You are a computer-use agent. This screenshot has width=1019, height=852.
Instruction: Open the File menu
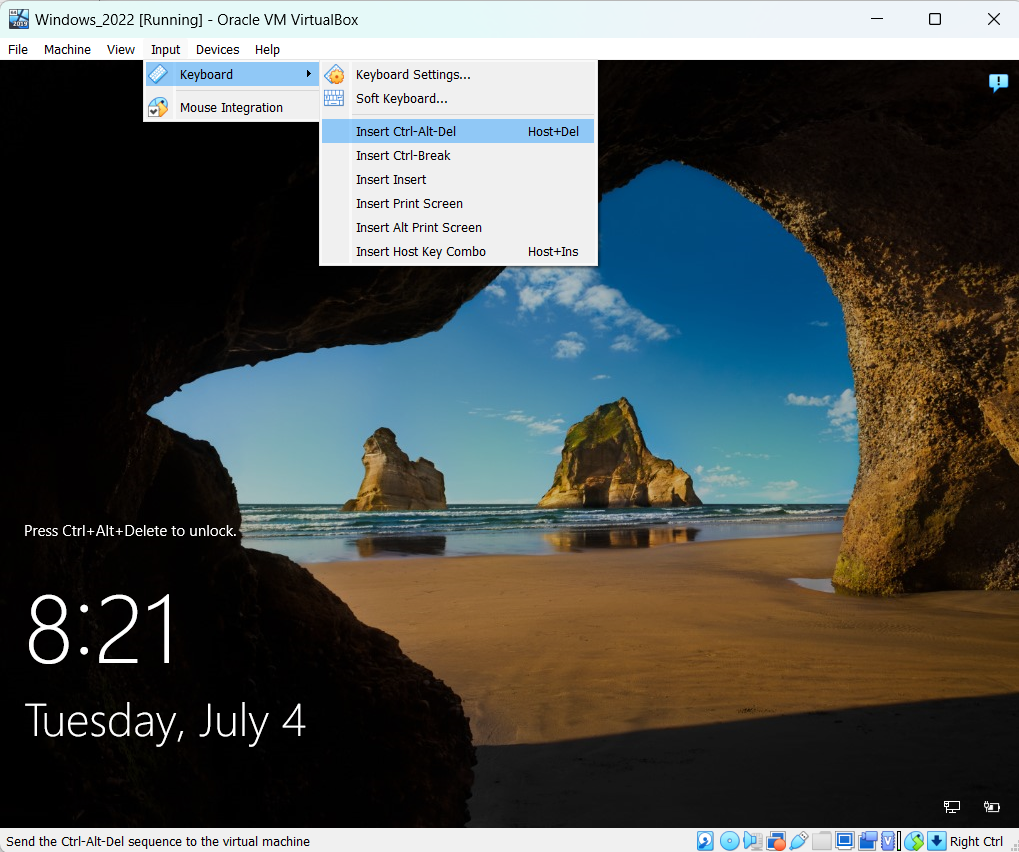[18, 49]
